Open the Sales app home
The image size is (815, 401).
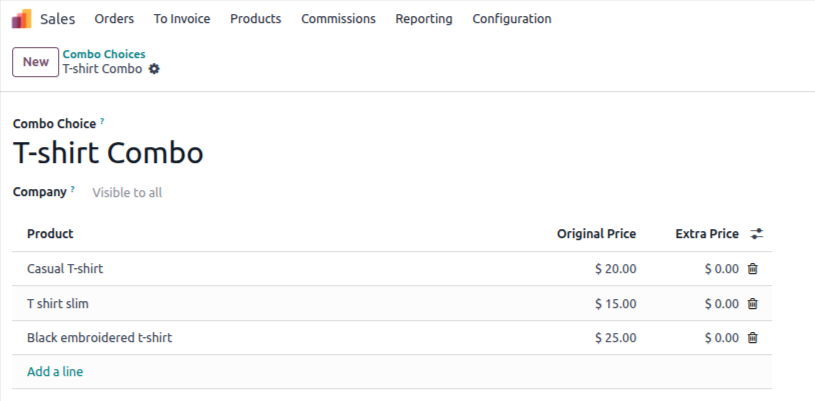click(58, 19)
